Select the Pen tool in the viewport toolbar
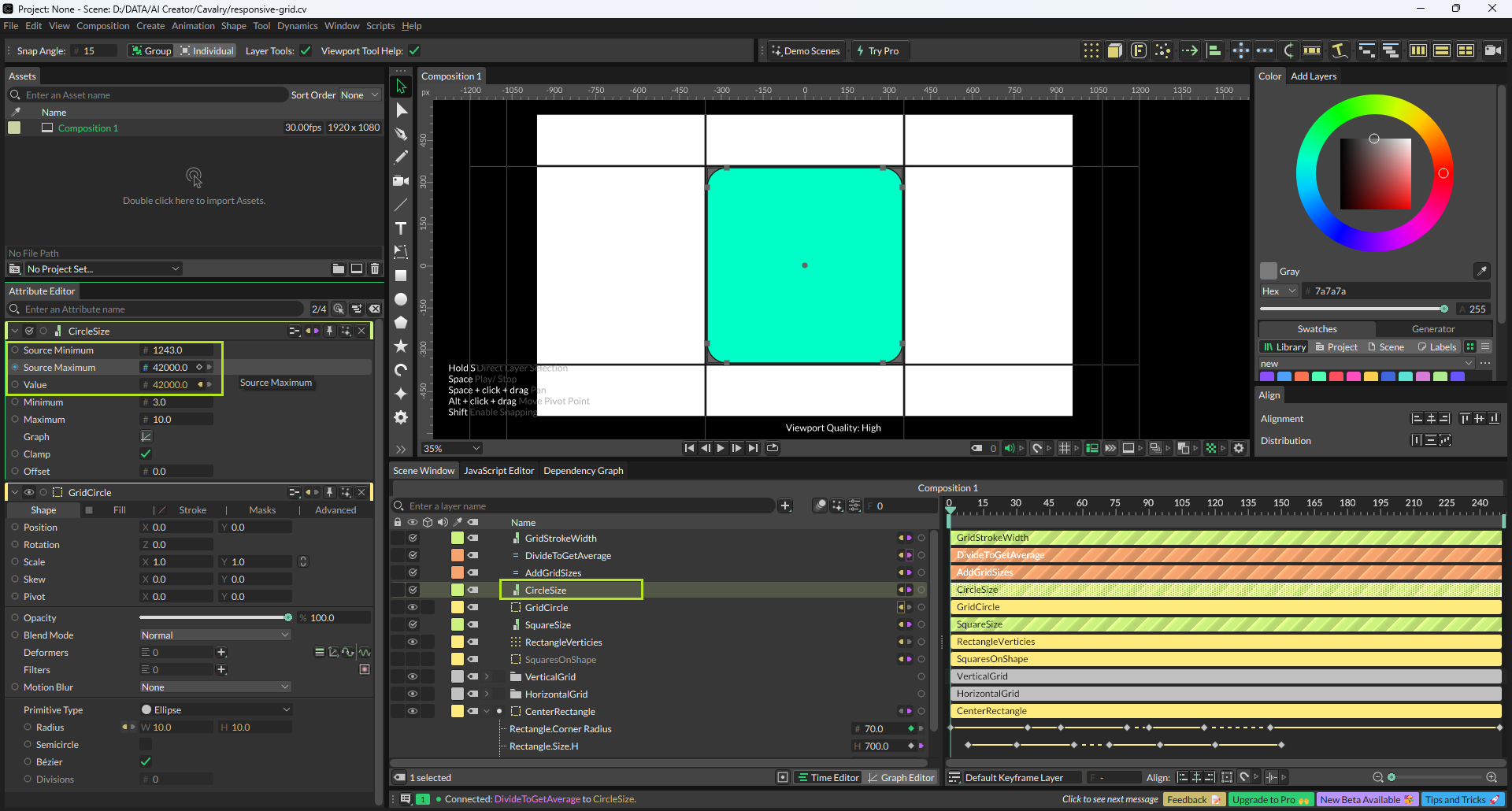Screen dimensions: 1512x811 point(401,134)
